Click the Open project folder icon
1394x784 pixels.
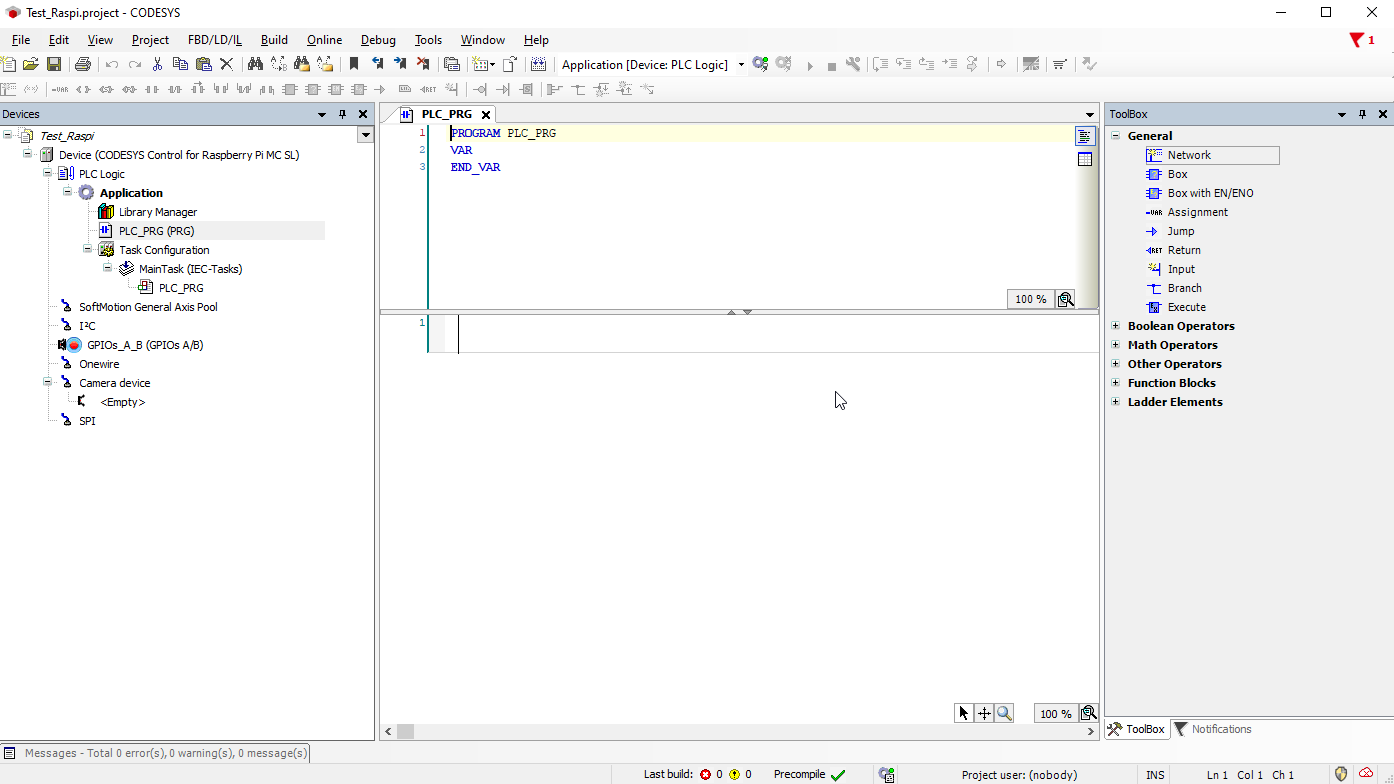pos(31,64)
